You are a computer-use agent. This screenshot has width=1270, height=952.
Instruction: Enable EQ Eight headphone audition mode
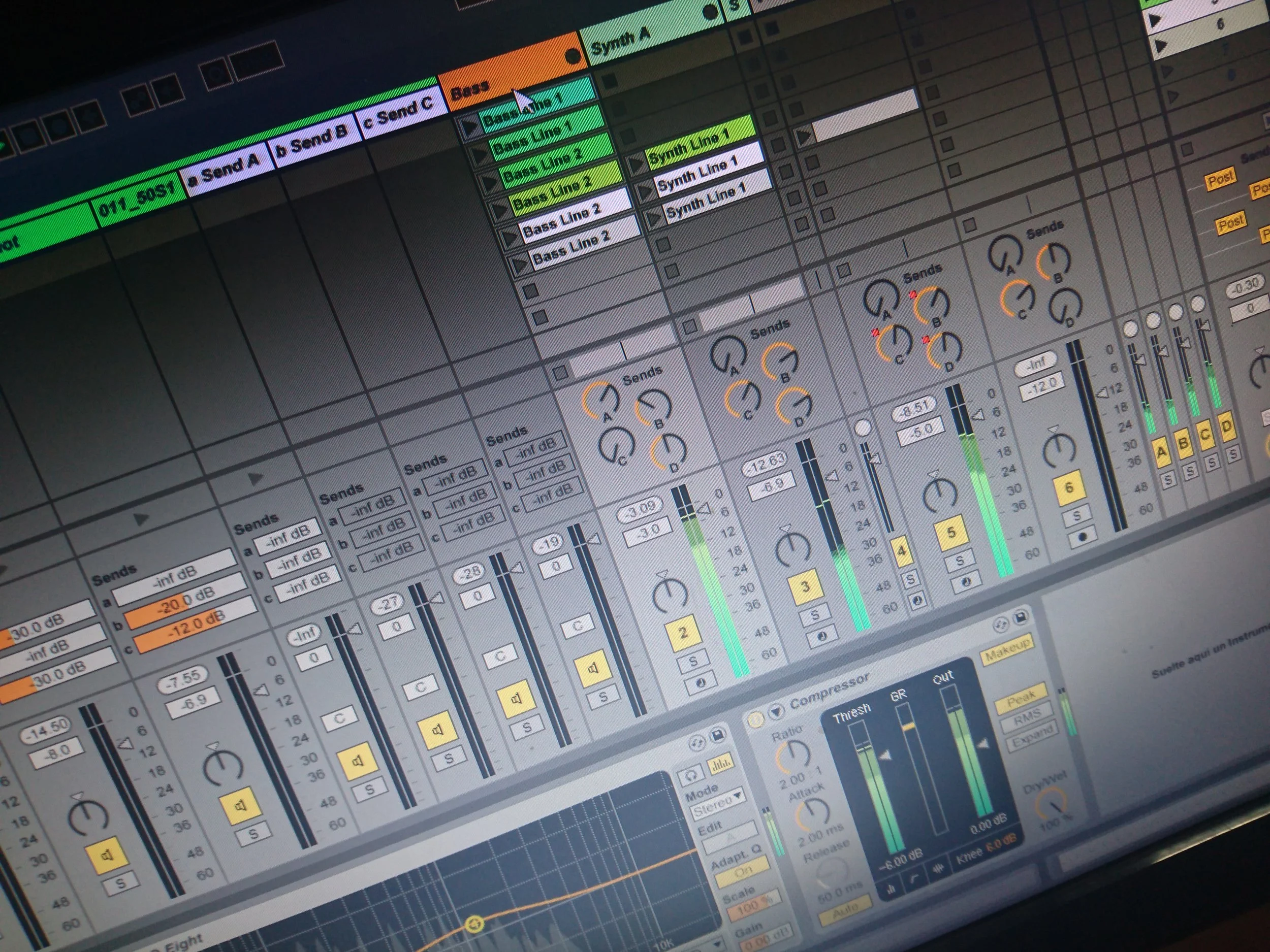pos(692,775)
